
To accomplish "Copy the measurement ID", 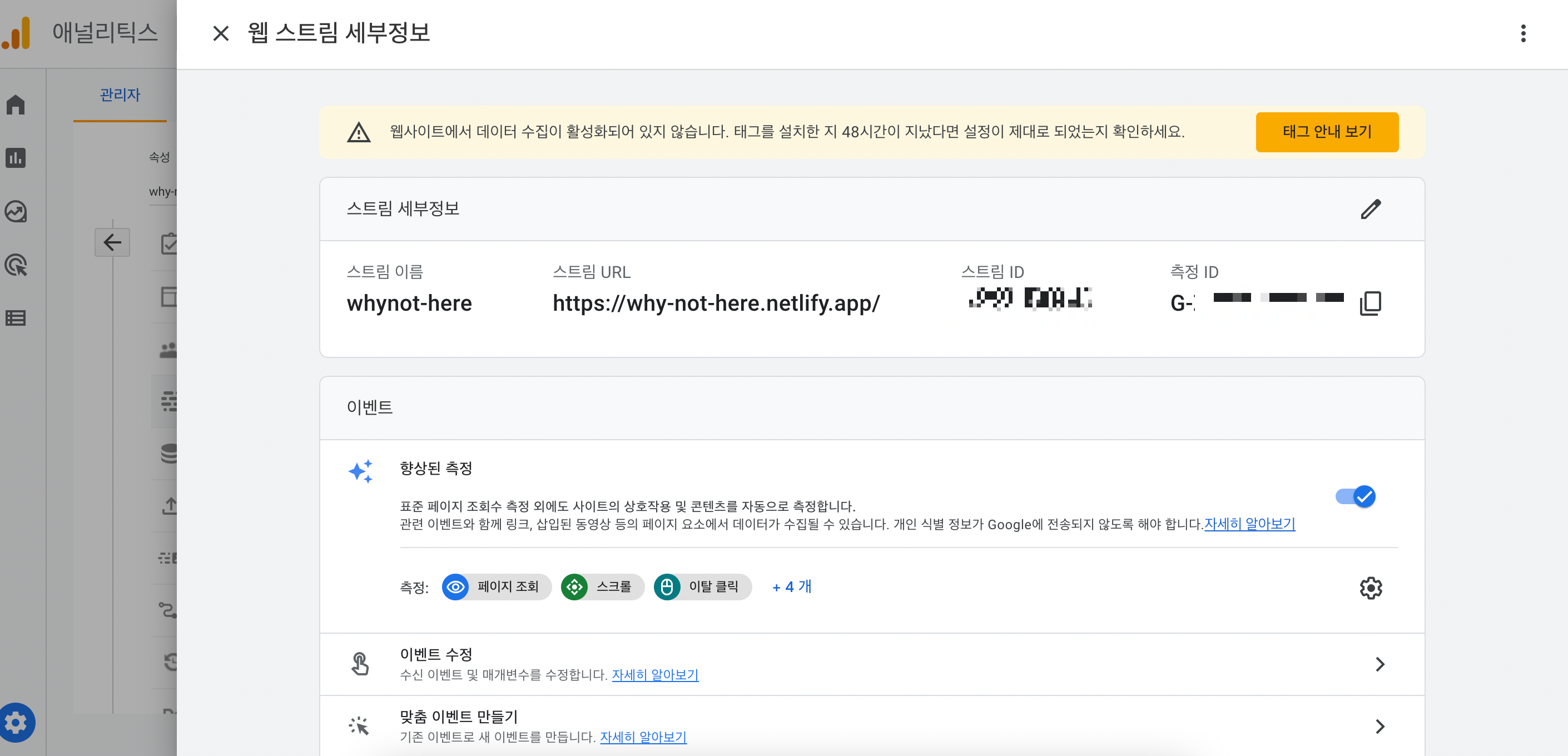I will click(1369, 303).
